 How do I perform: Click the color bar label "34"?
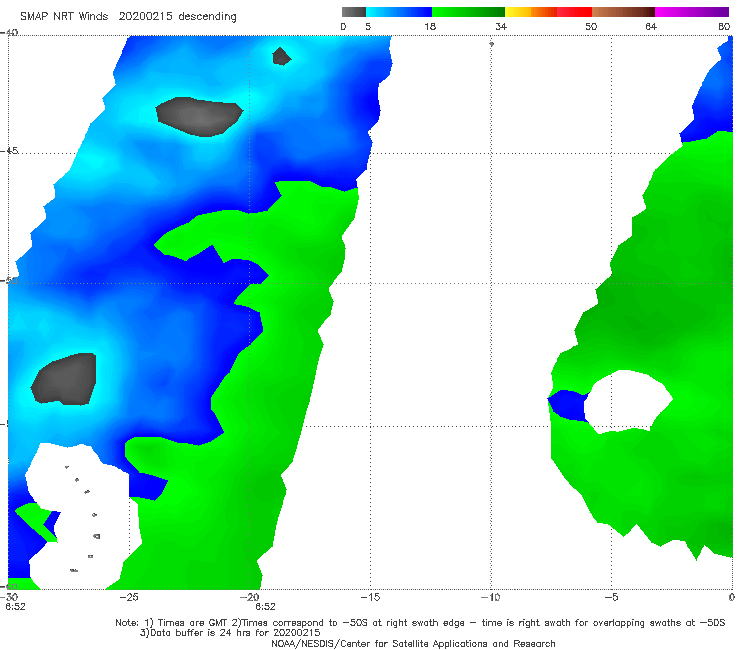click(x=501, y=26)
